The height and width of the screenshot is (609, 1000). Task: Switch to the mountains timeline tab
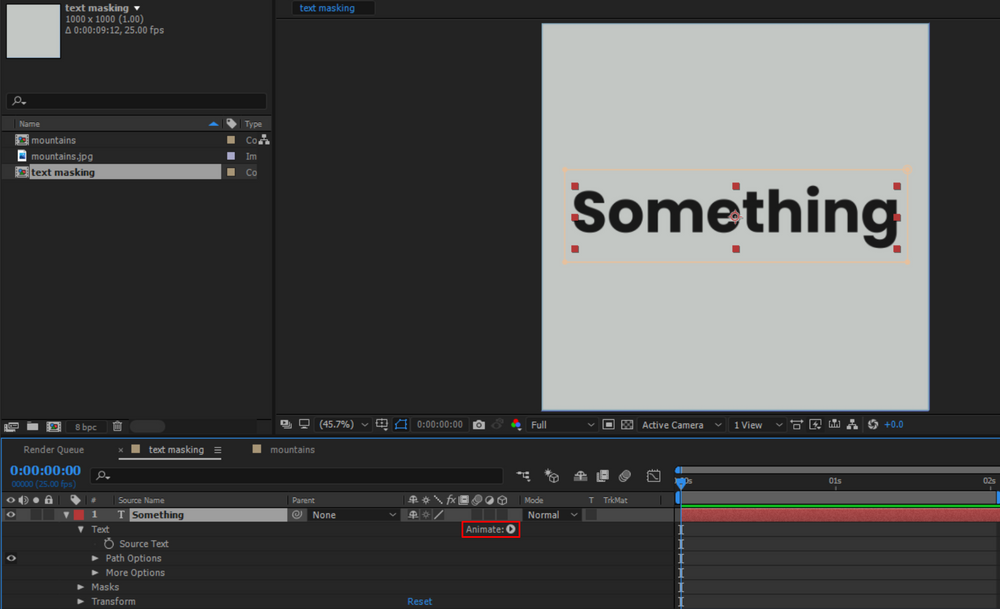pos(292,449)
